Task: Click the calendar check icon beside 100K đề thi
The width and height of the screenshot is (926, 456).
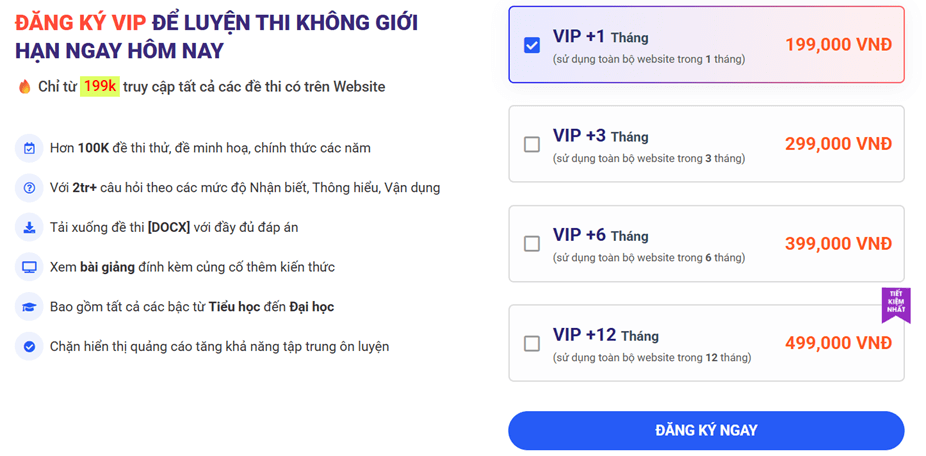Action: pos(29,148)
